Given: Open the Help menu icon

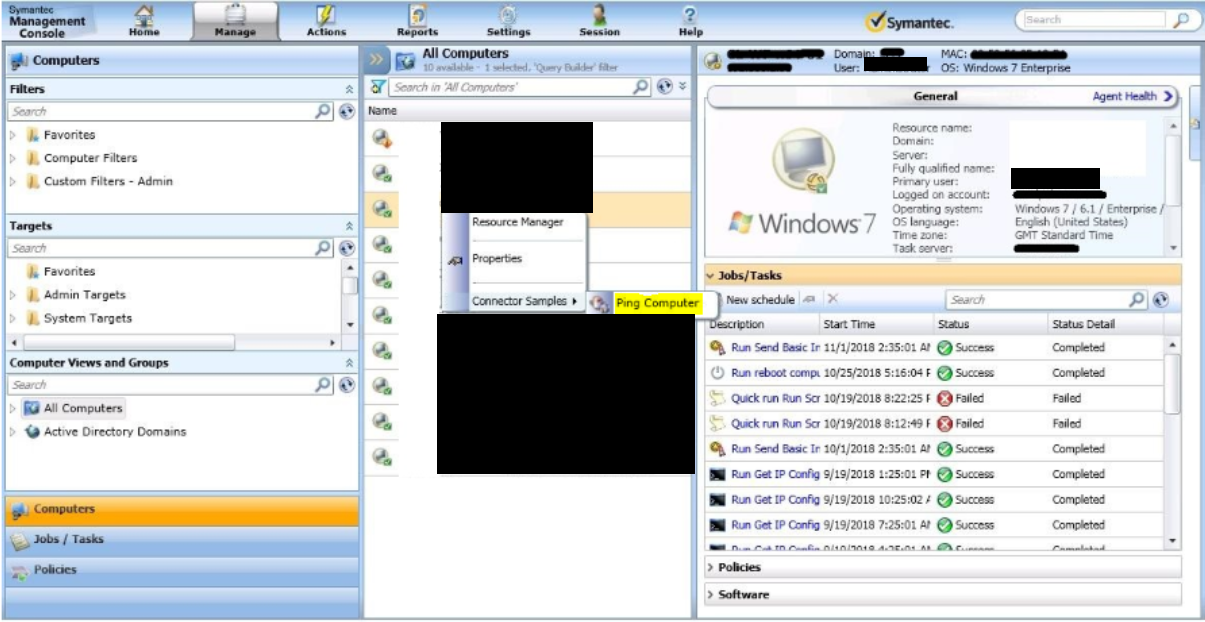Looking at the screenshot, I should click(690, 14).
